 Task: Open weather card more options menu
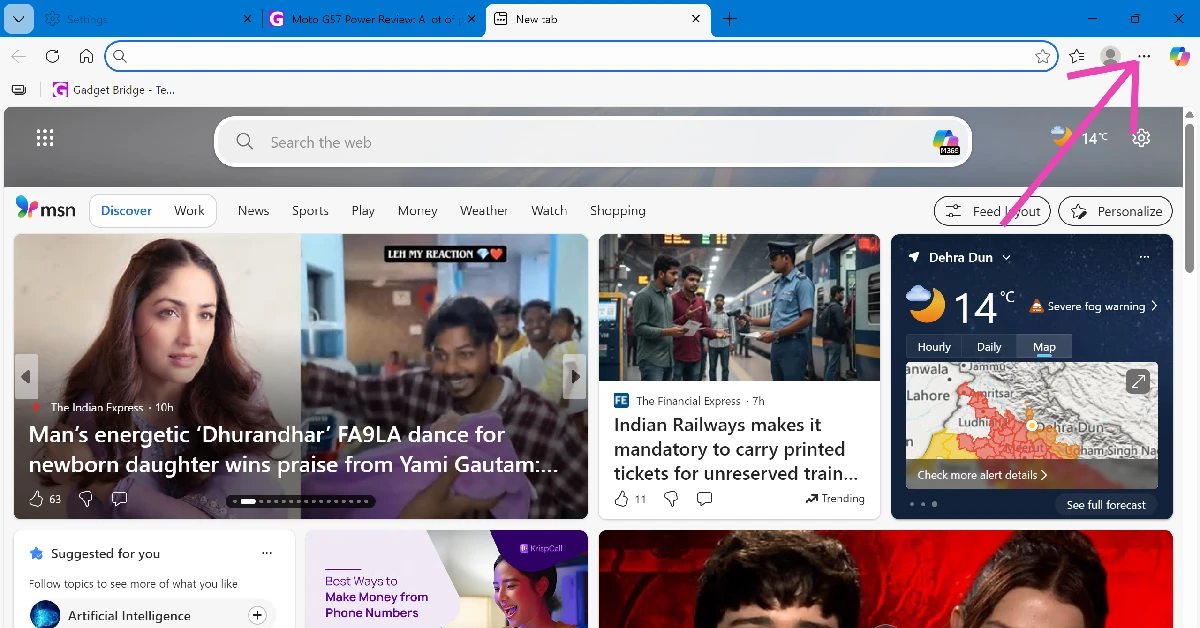click(x=1144, y=257)
